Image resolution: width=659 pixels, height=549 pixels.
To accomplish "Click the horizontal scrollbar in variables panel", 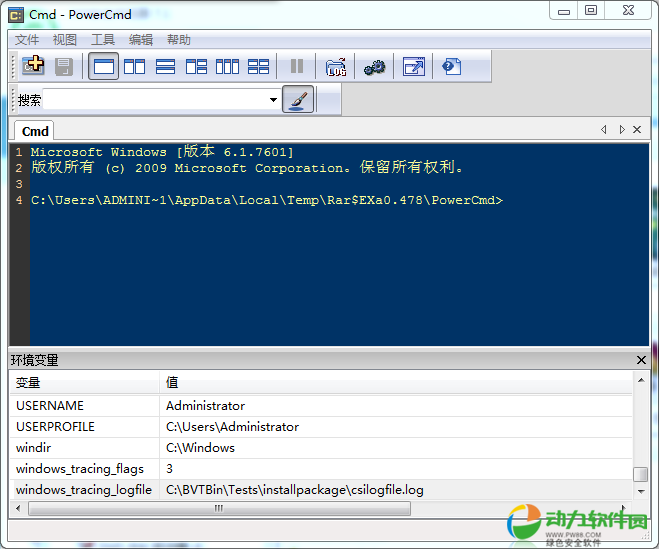I will 218,509.
